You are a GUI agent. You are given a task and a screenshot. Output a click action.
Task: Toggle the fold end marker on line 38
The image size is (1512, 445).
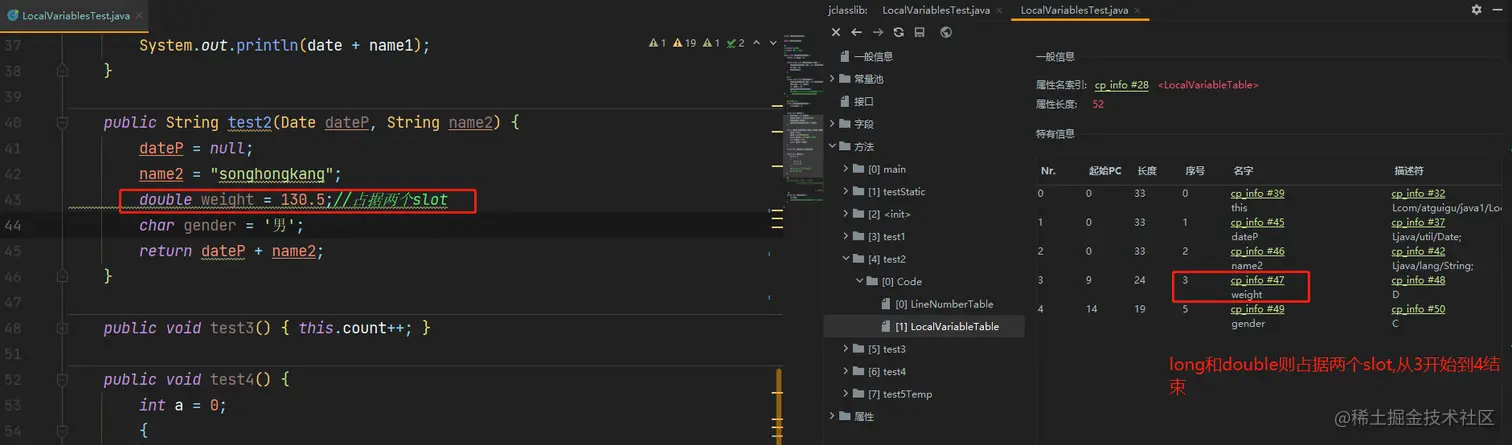point(62,71)
